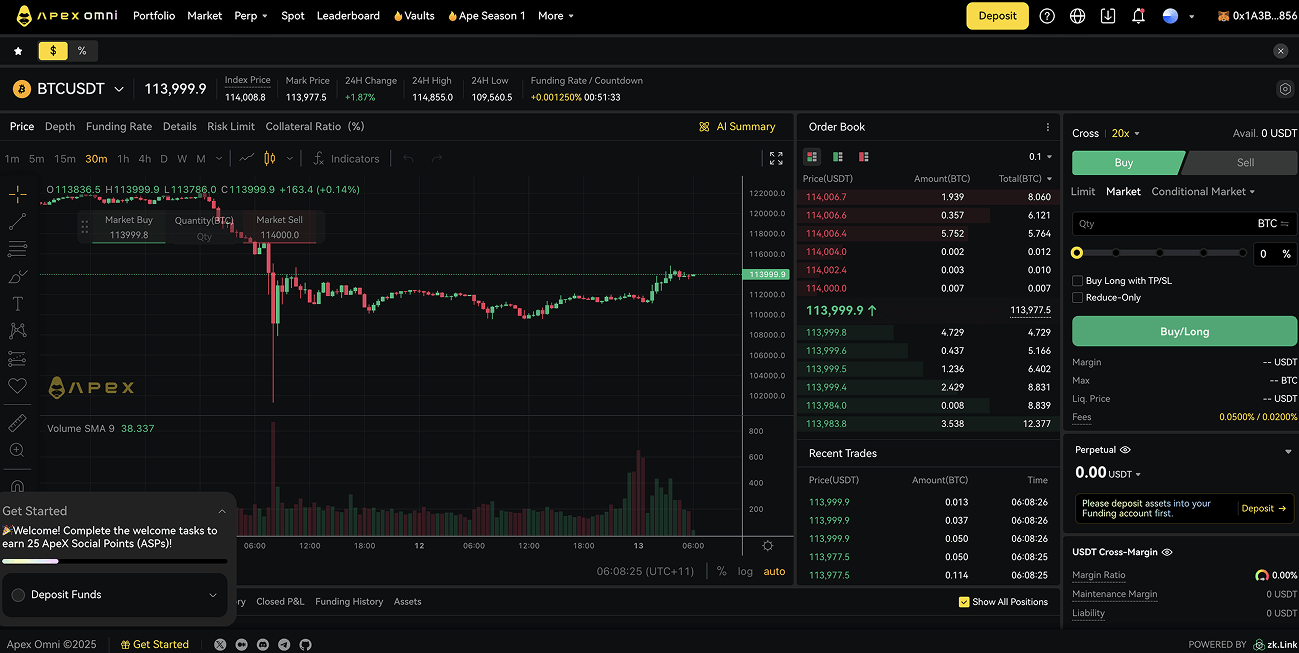Click the green Buy/Long button
Viewport: 1299px width, 653px height.
pos(1183,330)
